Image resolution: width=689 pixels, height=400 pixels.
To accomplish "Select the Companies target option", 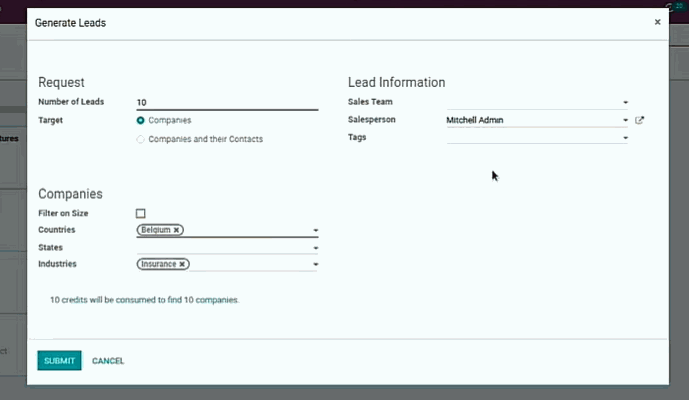I will coord(141,121).
